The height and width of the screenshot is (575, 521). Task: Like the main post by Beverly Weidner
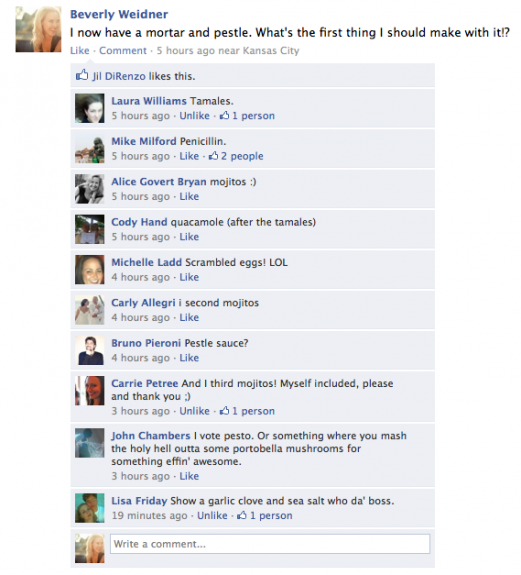pos(80,50)
